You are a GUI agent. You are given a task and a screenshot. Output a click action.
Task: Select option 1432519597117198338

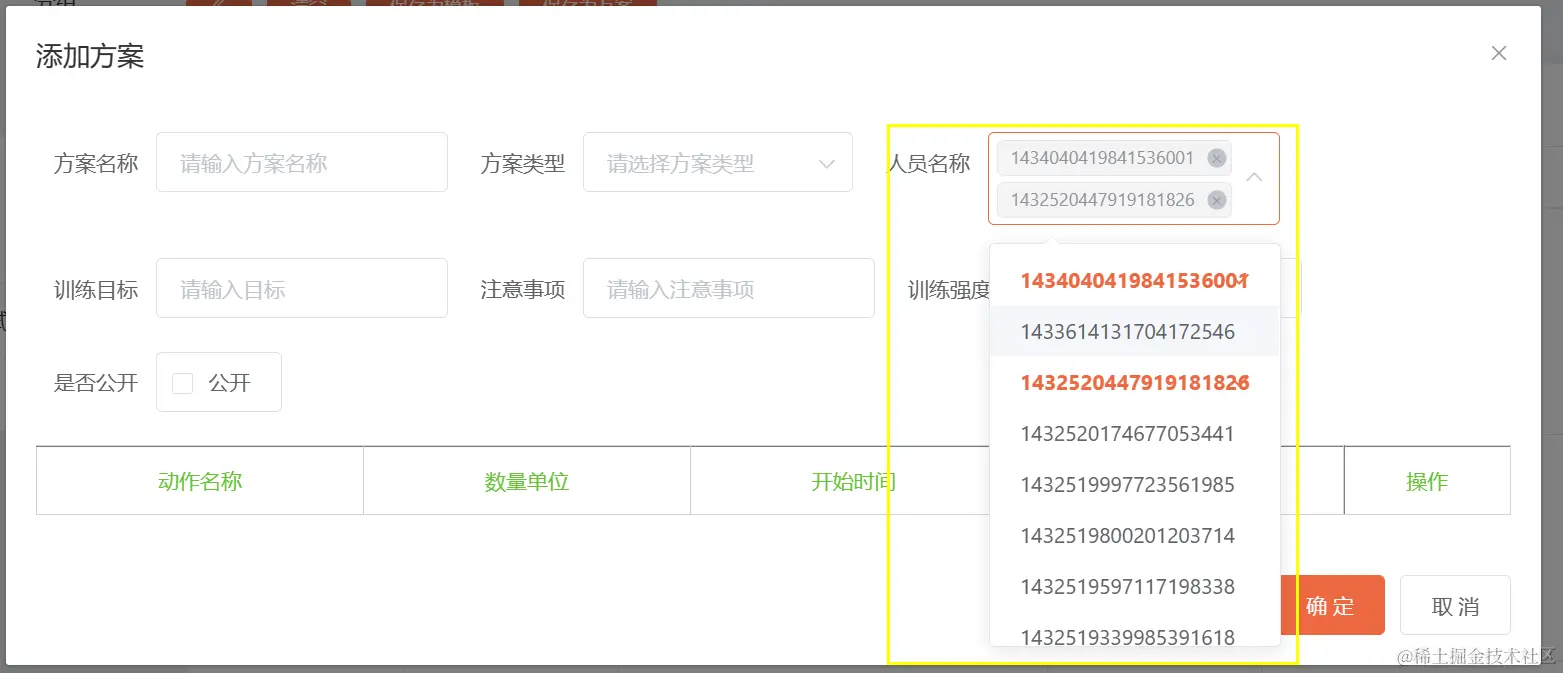pyautogui.click(x=1135, y=587)
